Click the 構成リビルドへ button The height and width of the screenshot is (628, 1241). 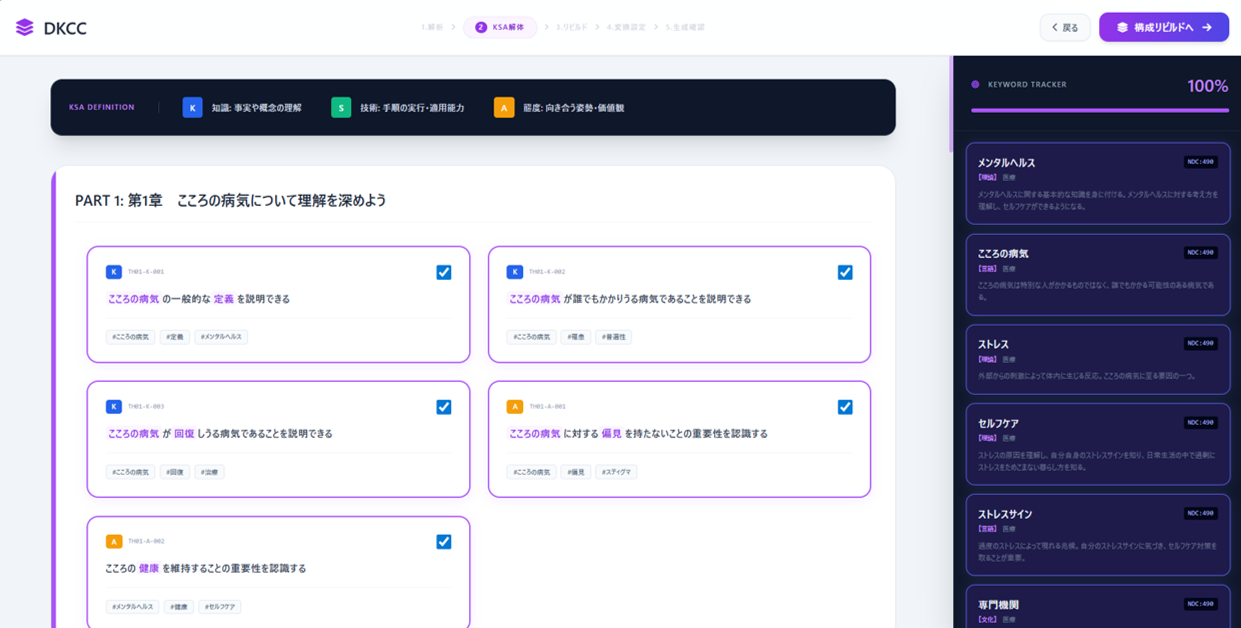pos(1164,27)
